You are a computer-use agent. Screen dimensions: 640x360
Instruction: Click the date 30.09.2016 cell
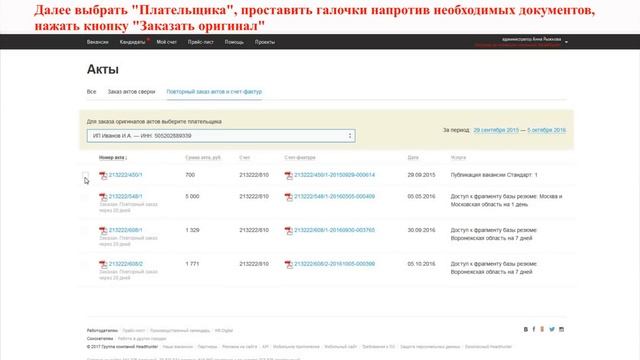pos(421,230)
